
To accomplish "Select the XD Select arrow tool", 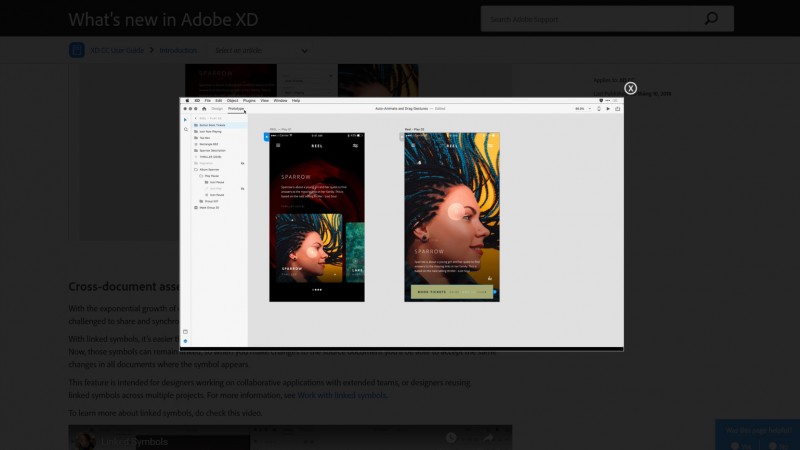I will (185, 120).
